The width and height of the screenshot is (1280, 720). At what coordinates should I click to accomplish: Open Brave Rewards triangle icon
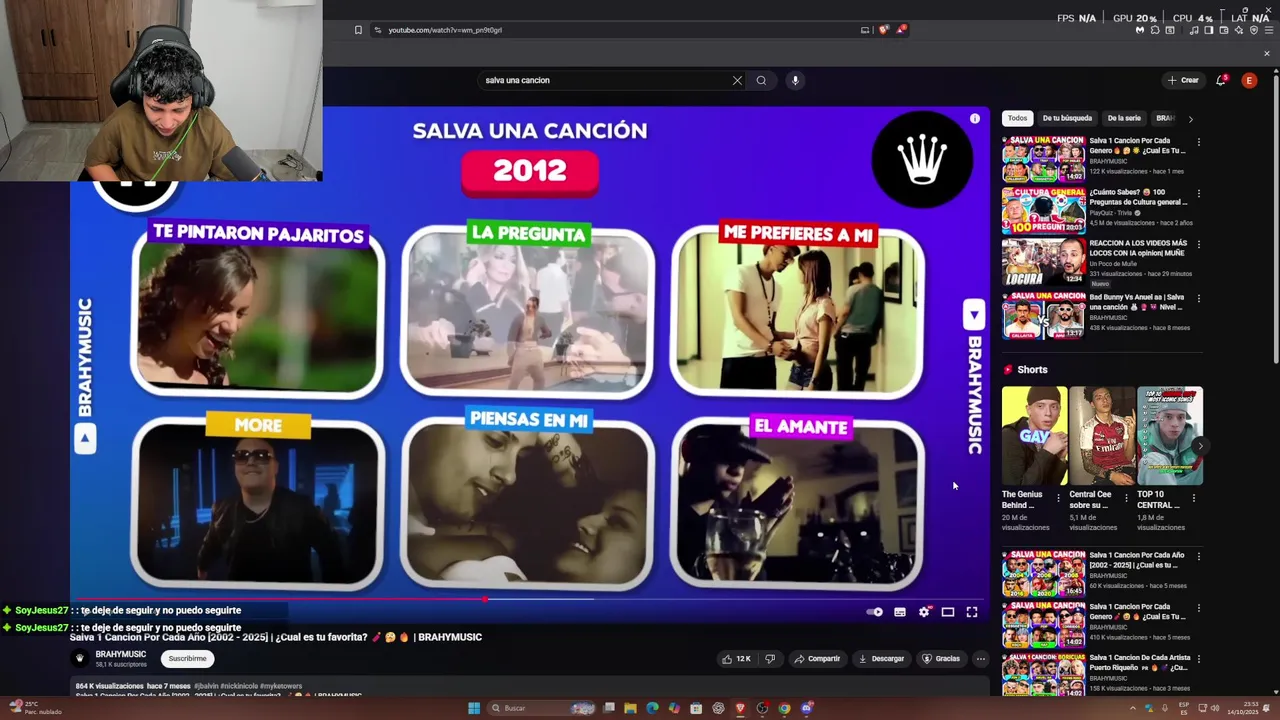pyautogui.click(x=901, y=30)
